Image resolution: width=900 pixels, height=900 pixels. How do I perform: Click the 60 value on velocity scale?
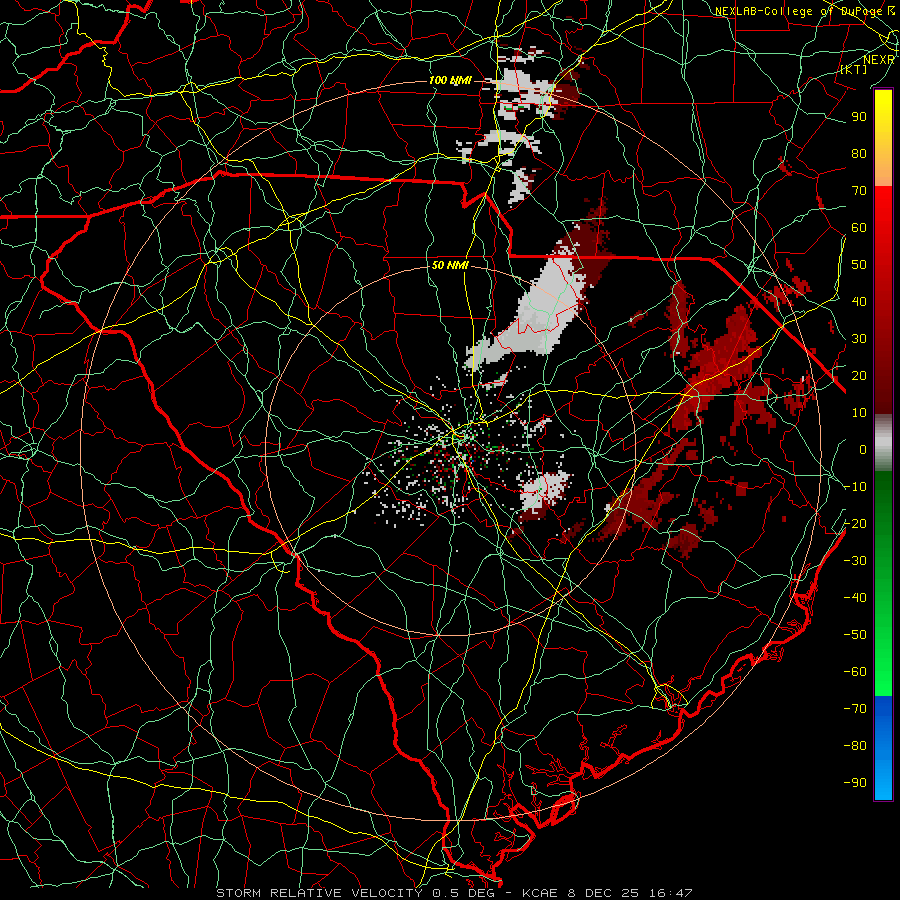(859, 227)
